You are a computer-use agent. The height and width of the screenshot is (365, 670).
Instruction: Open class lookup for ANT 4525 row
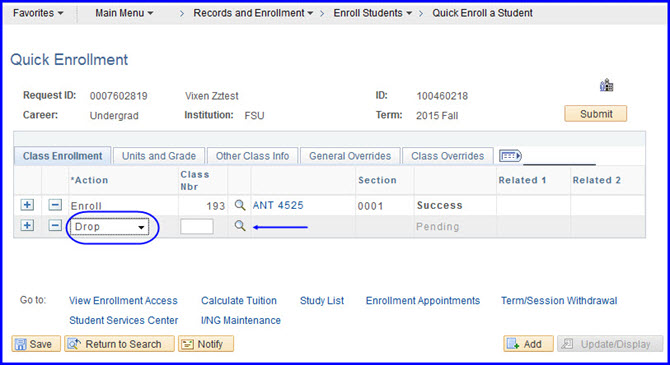coord(240,205)
